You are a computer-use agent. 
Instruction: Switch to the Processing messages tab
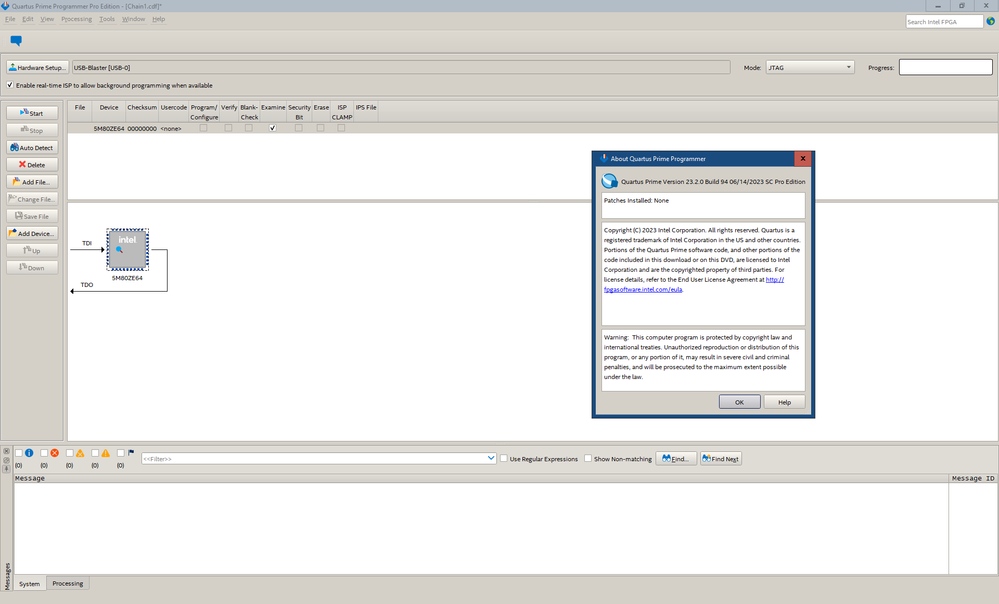click(x=68, y=583)
